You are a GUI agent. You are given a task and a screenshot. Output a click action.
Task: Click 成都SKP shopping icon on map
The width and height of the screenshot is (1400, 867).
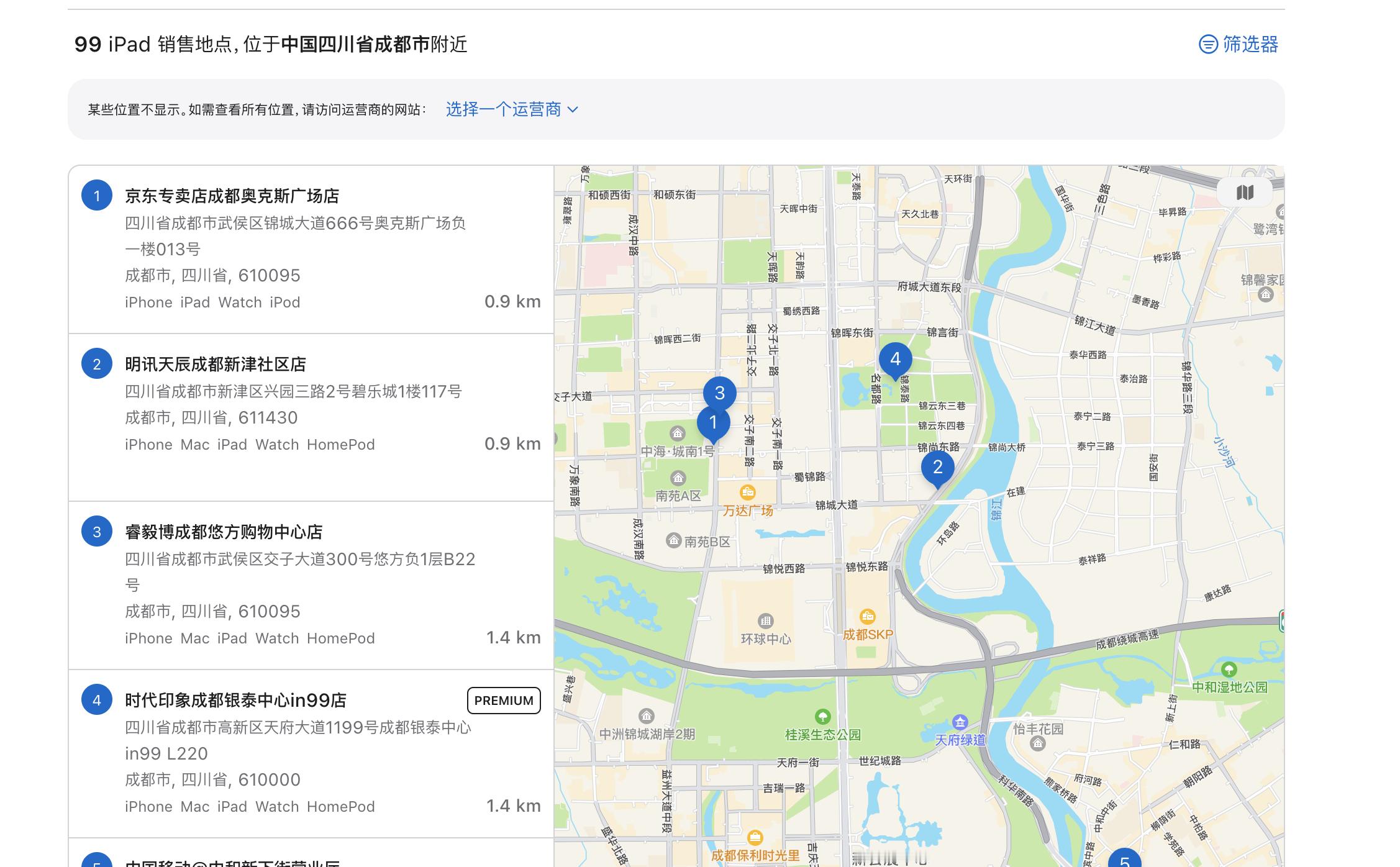(867, 617)
